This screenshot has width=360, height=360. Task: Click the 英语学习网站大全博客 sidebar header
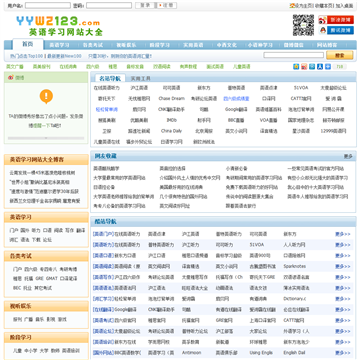[37, 160]
